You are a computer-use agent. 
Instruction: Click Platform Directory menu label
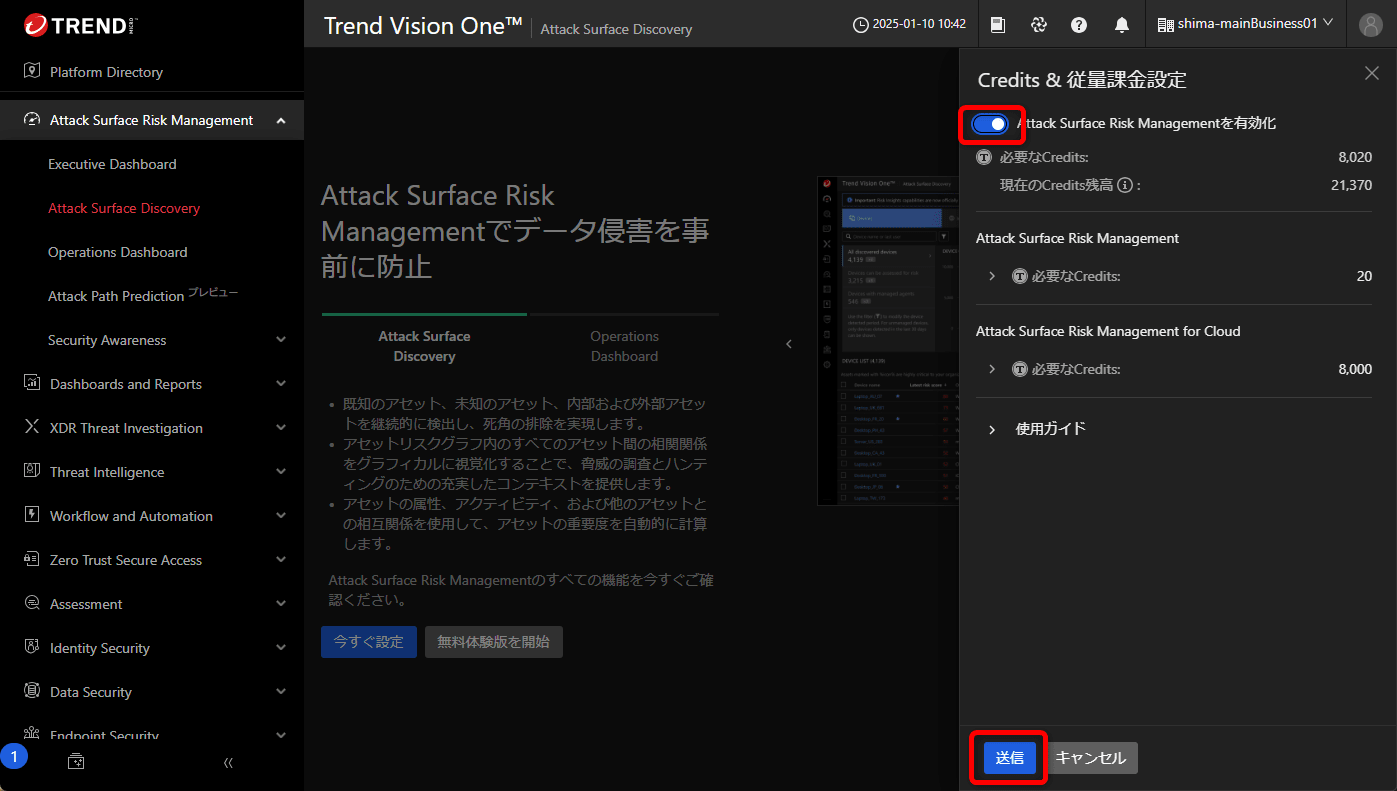tap(106, 72)
